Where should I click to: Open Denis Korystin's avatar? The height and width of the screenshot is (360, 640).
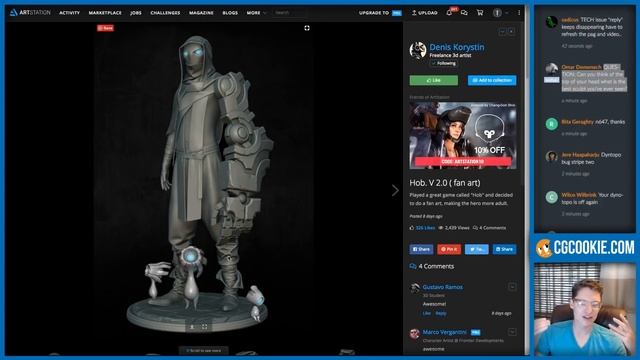pos(418,51)
